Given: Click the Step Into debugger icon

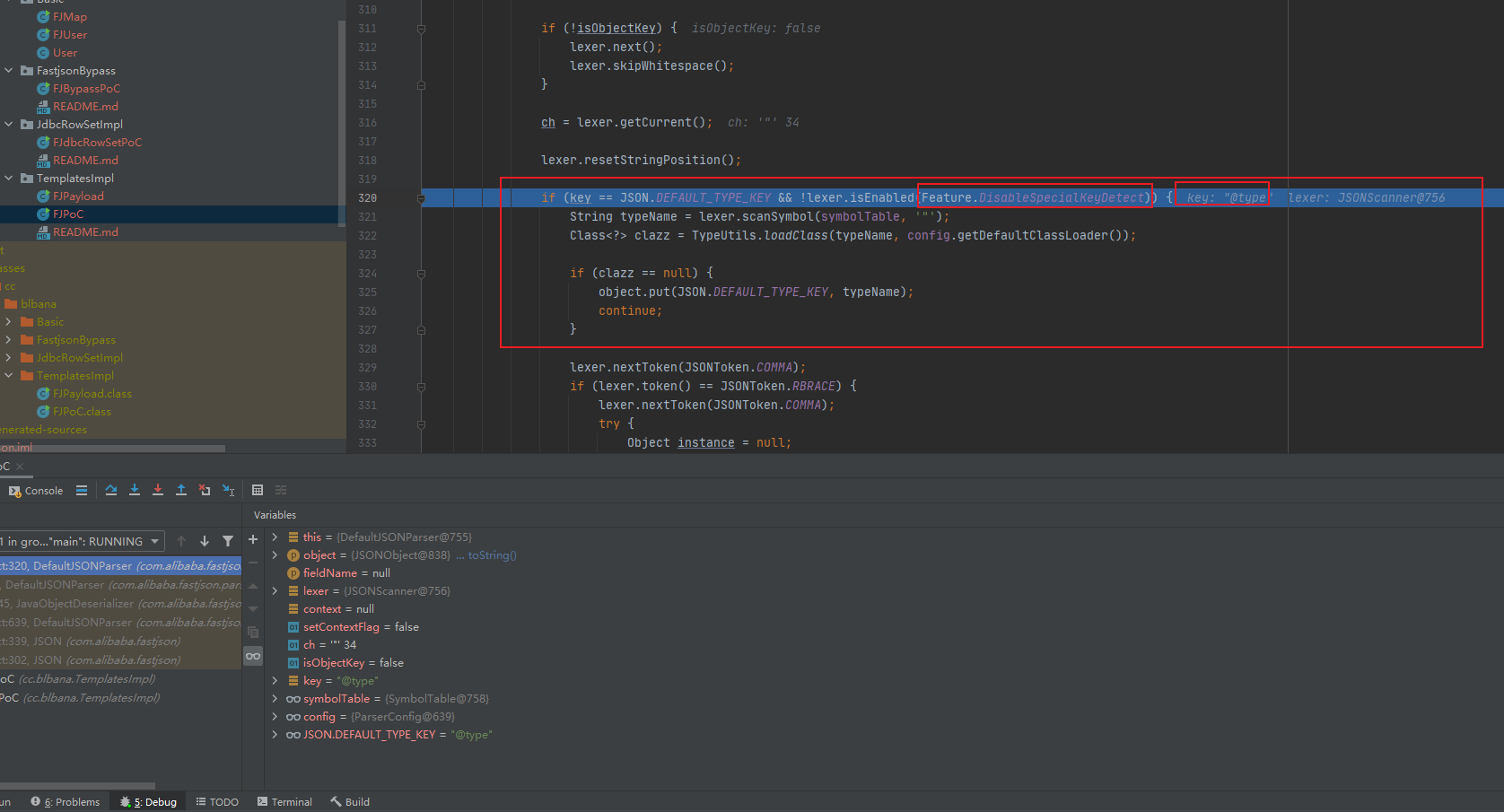Looking at the screenshot, I should click(x=135, y=490).
